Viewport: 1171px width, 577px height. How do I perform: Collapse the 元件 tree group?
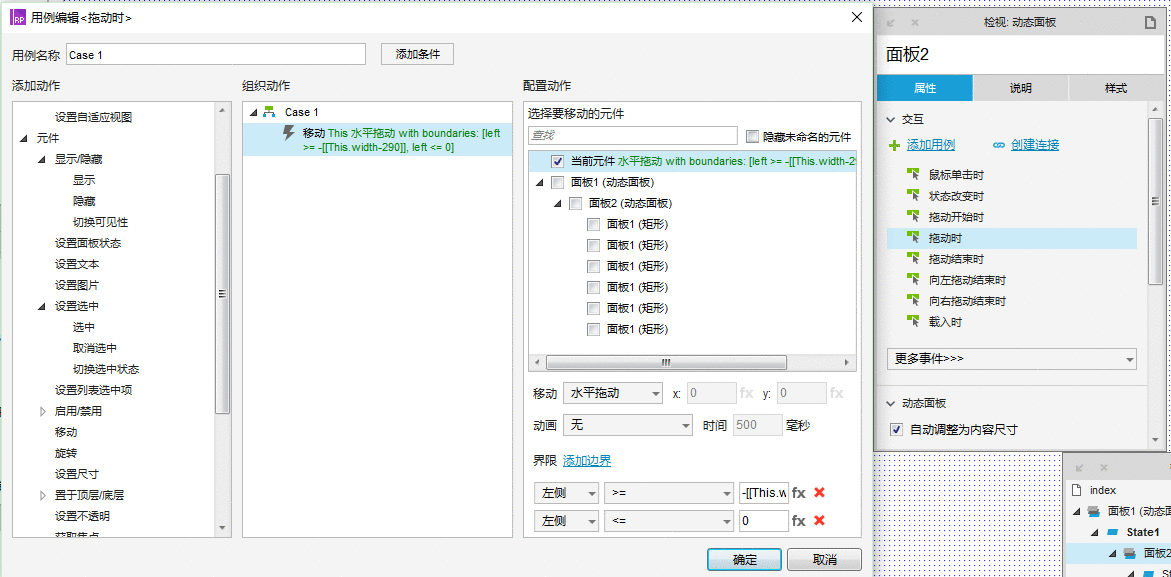click(23, 138)
